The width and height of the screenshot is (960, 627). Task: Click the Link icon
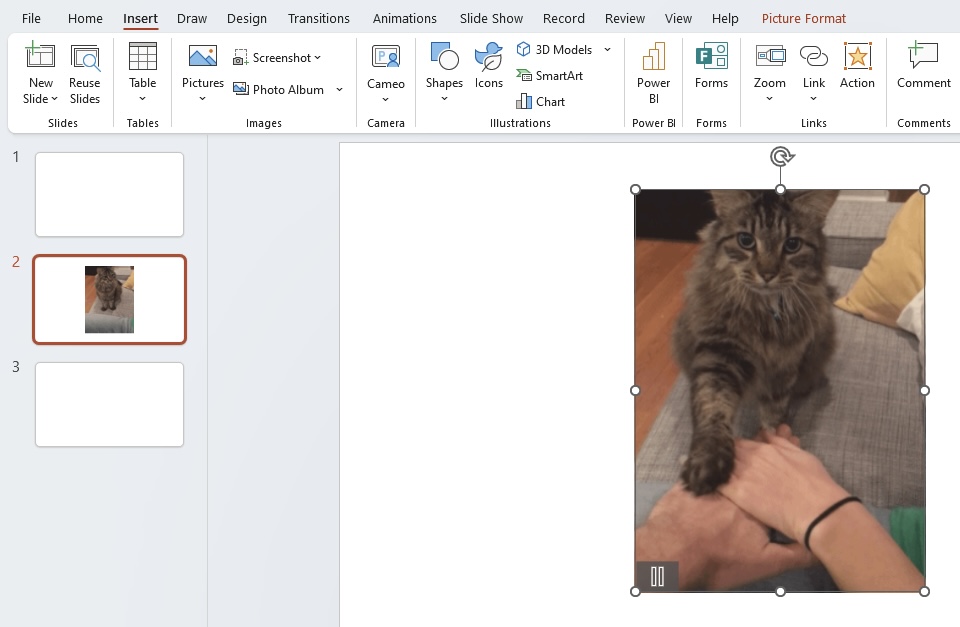(x=814, y=56)
